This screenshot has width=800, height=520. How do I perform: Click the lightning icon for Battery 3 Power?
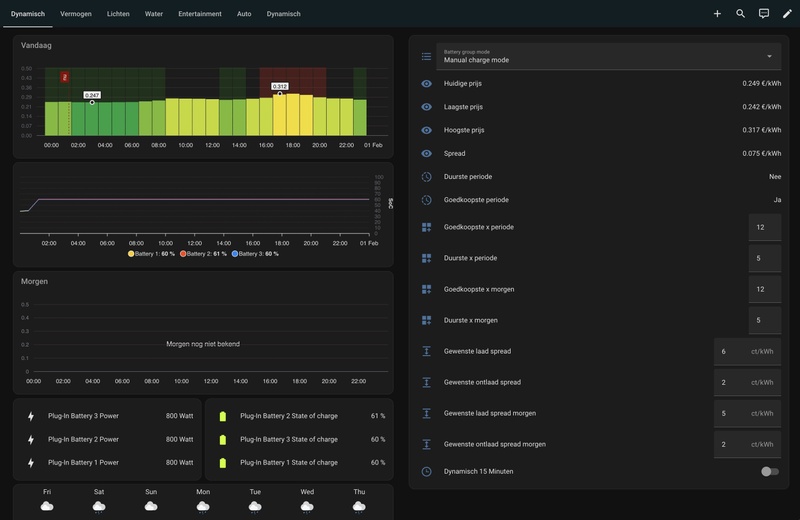(31, 416)
